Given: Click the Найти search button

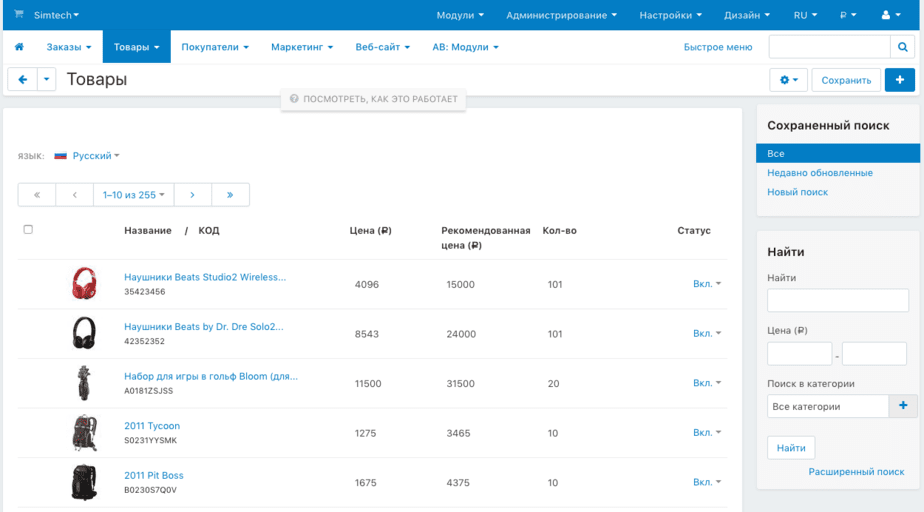Looking at the screenshot, I should pos(791,448).
